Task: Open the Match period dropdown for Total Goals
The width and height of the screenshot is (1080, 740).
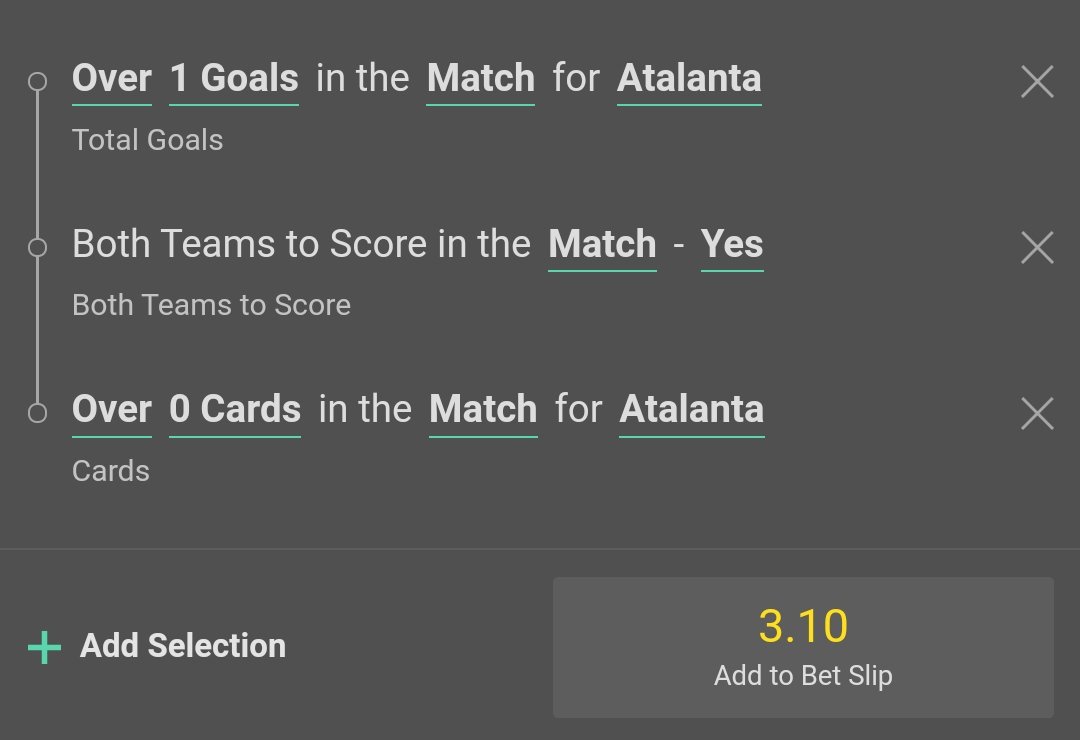Action: click(x=481, y=79)
